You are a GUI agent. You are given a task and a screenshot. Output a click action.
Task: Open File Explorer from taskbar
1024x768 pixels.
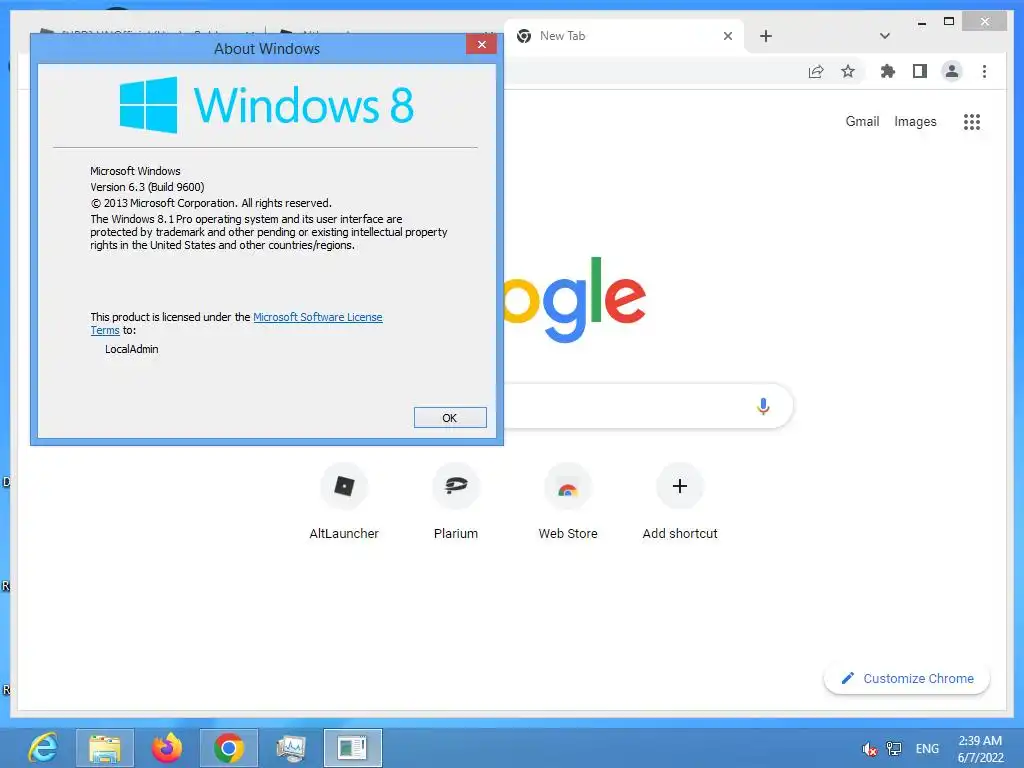click(x=104, y=748)
